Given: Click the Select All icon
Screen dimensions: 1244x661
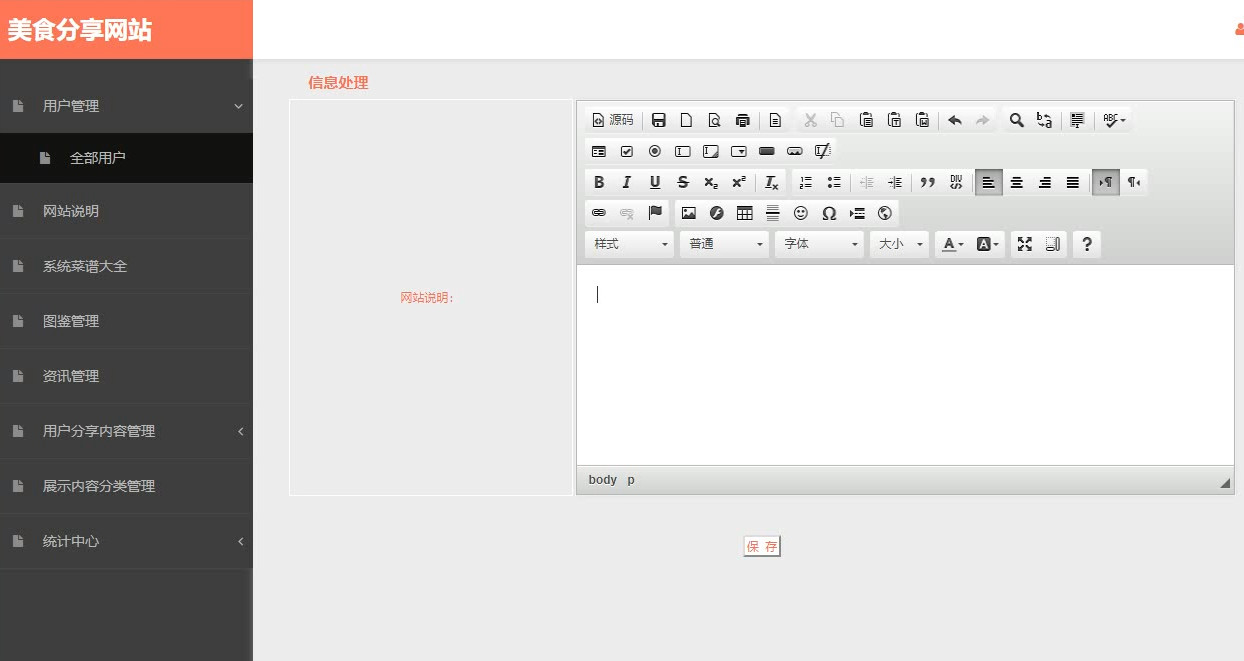Looking at the screenshot, I should point(1077,120).
